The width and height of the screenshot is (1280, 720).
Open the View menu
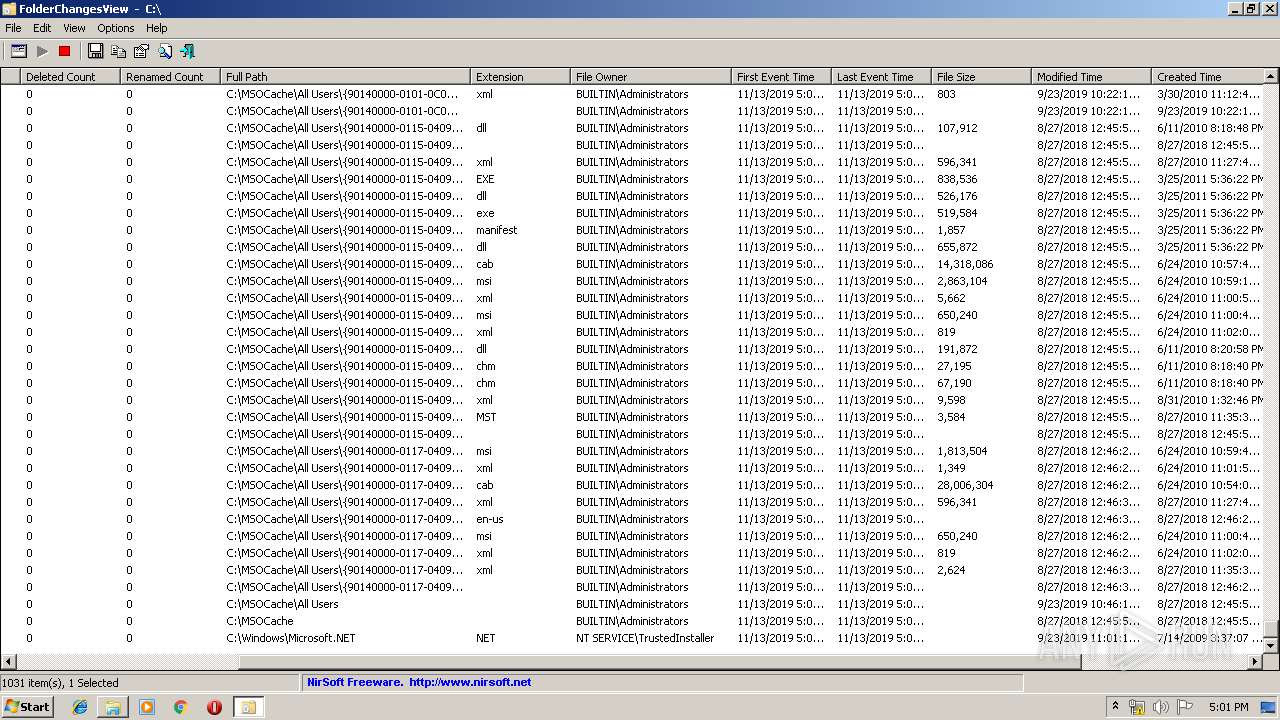pos(74,28)
